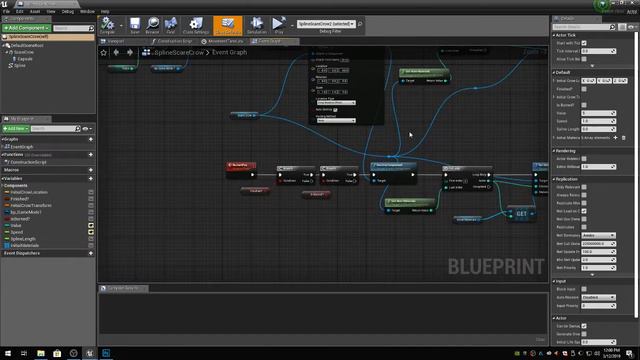
Task: Go back with the graph navigation arrow
Action: pyautogui.click(x=117, y=52)
